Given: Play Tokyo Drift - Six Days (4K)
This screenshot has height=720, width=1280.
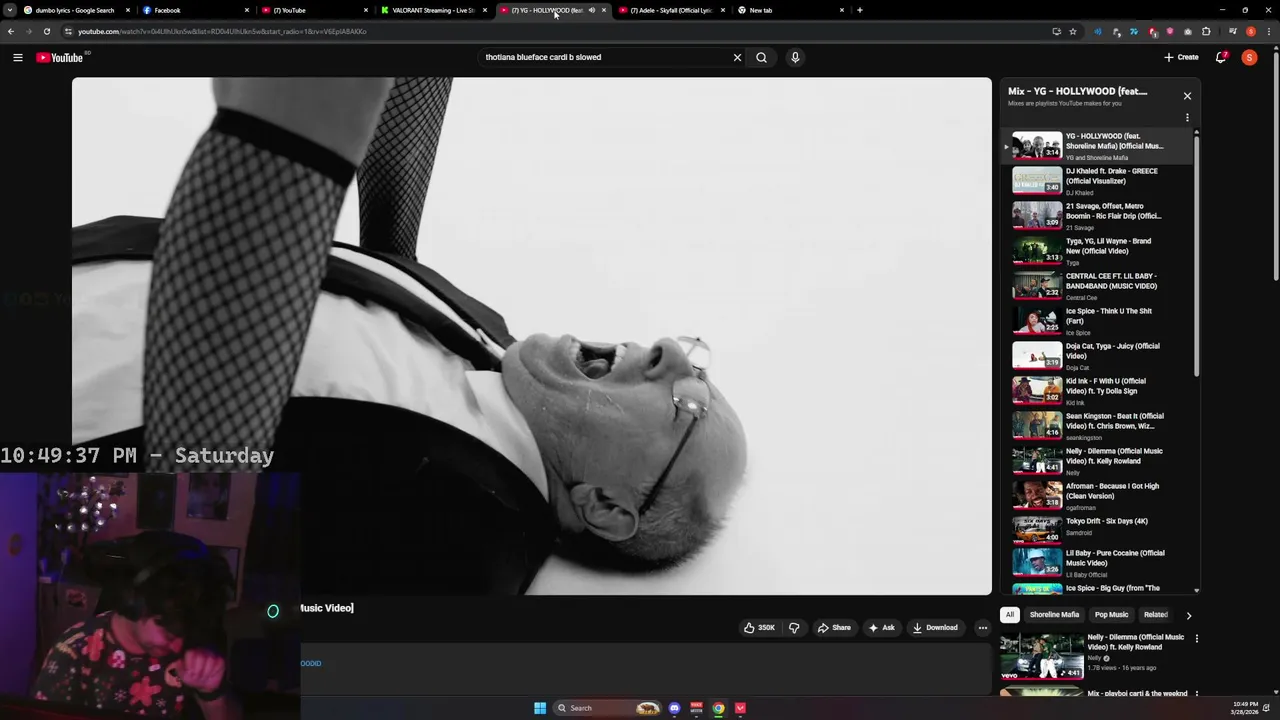Looking at the screenshot, I should click(x=1098, y=528).
